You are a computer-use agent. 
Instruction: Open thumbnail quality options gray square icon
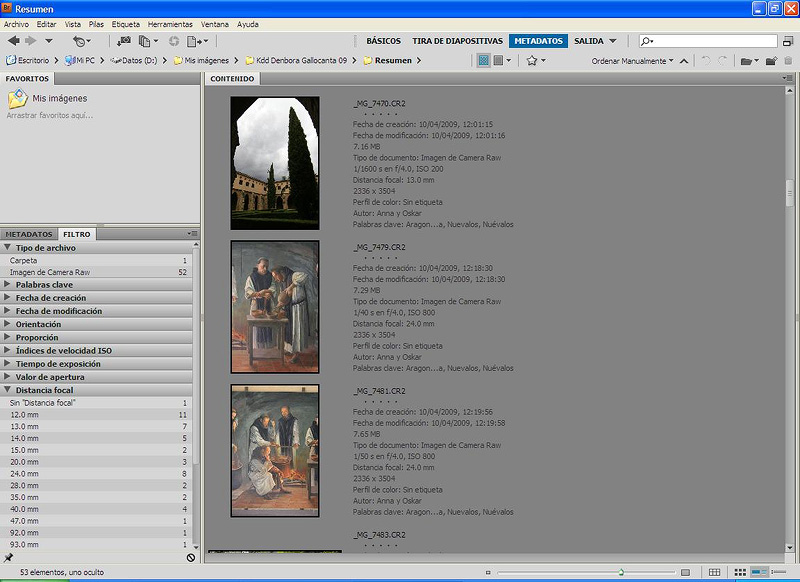coord(502,61)
